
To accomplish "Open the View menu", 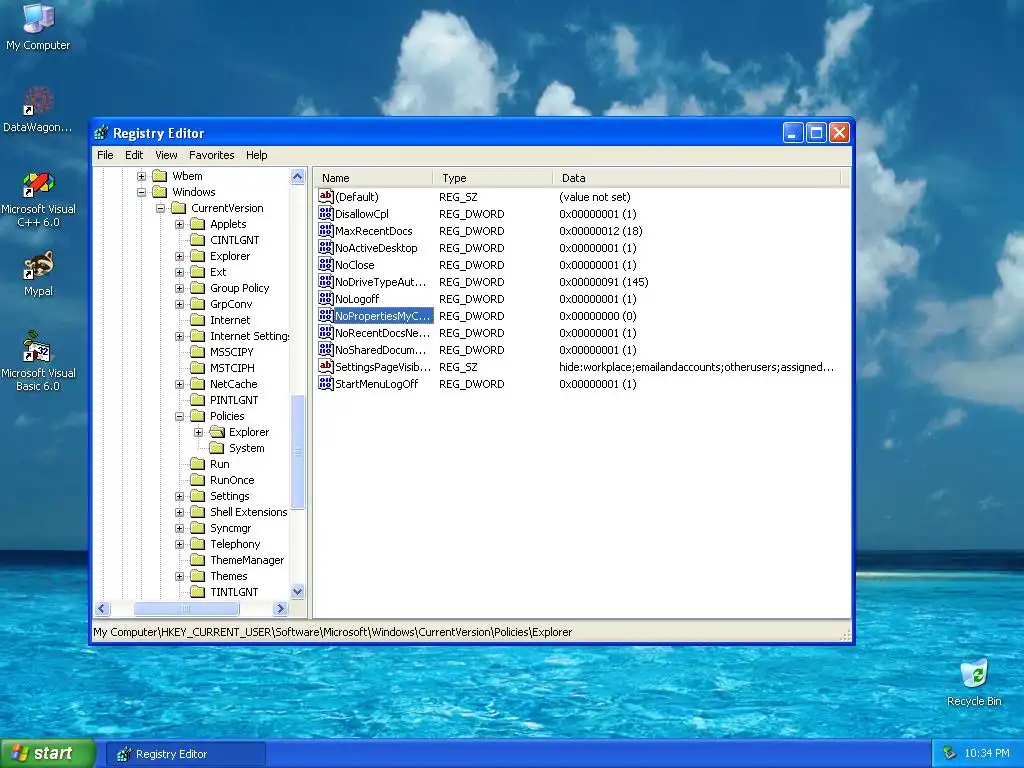I will pos(166,155).
